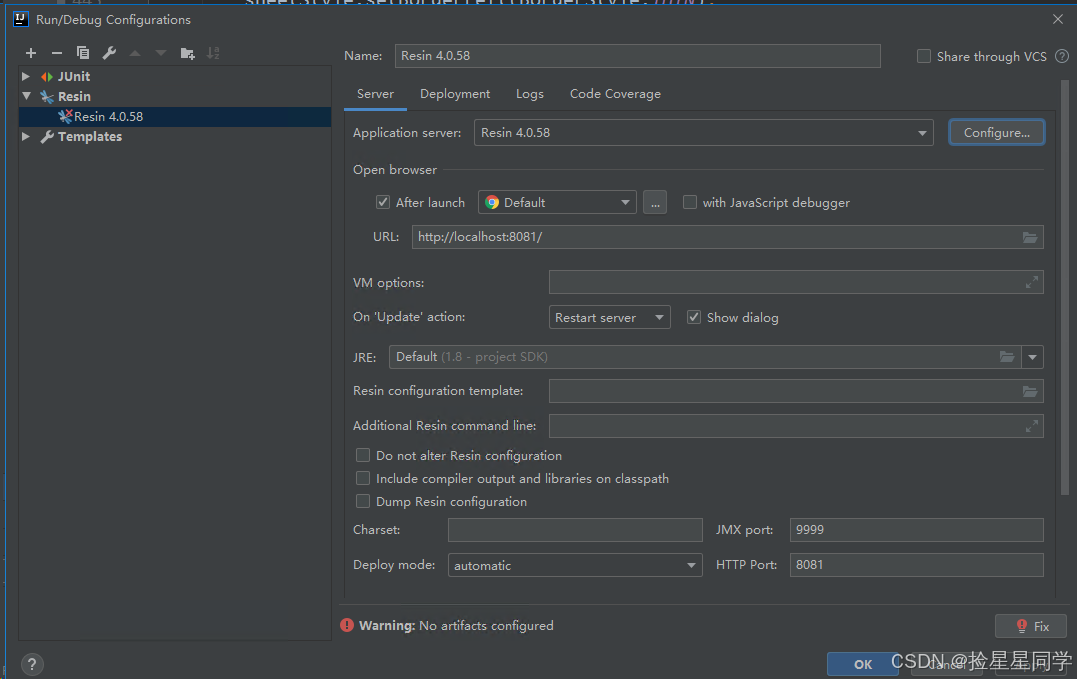Image resolution: width=1077 pixels, height=679 pixels.
Task: Click the red warning icon beside No artifacts configured
Action: coord(347,625)
